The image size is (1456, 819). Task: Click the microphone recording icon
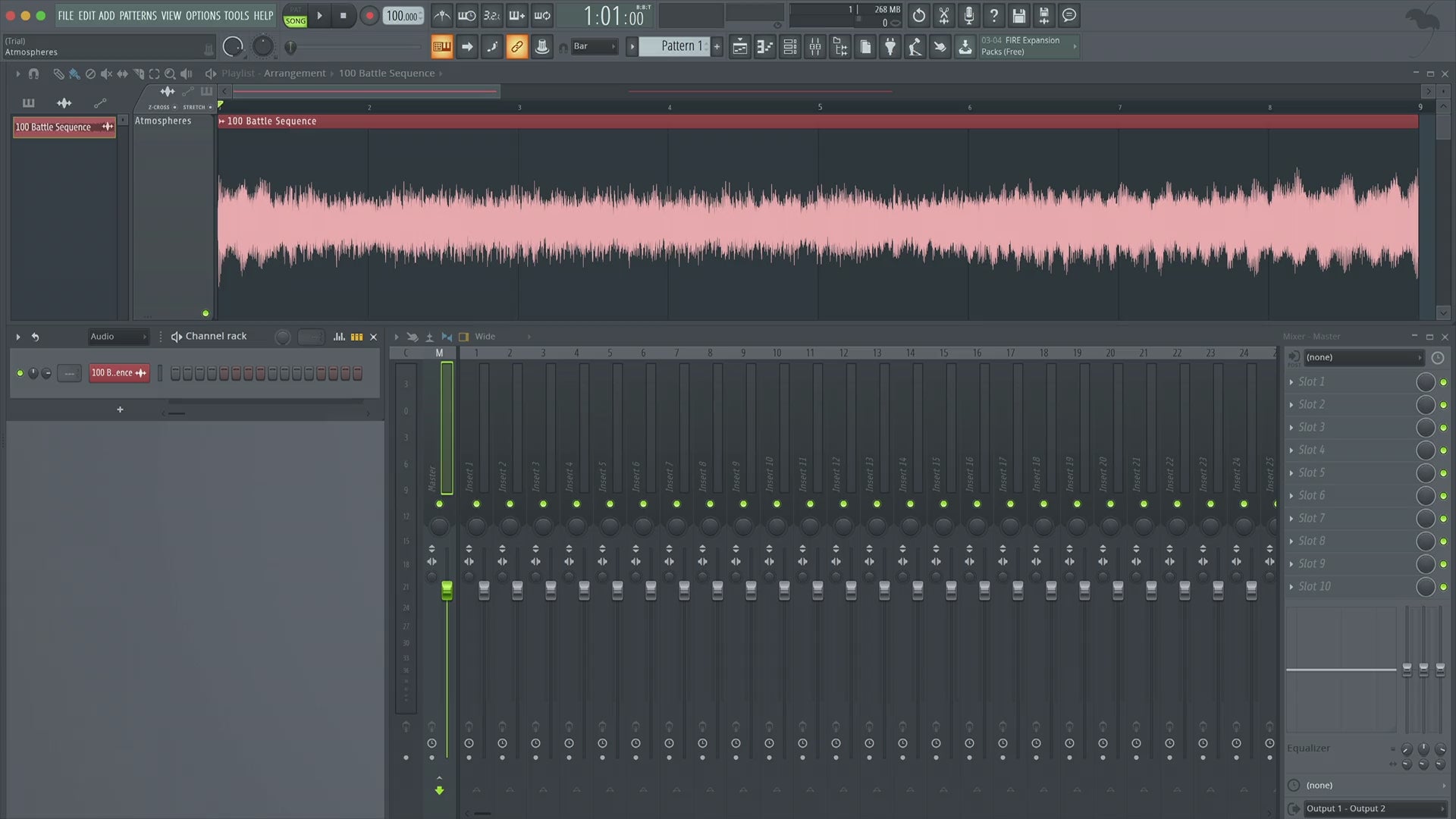pos(968,15)
